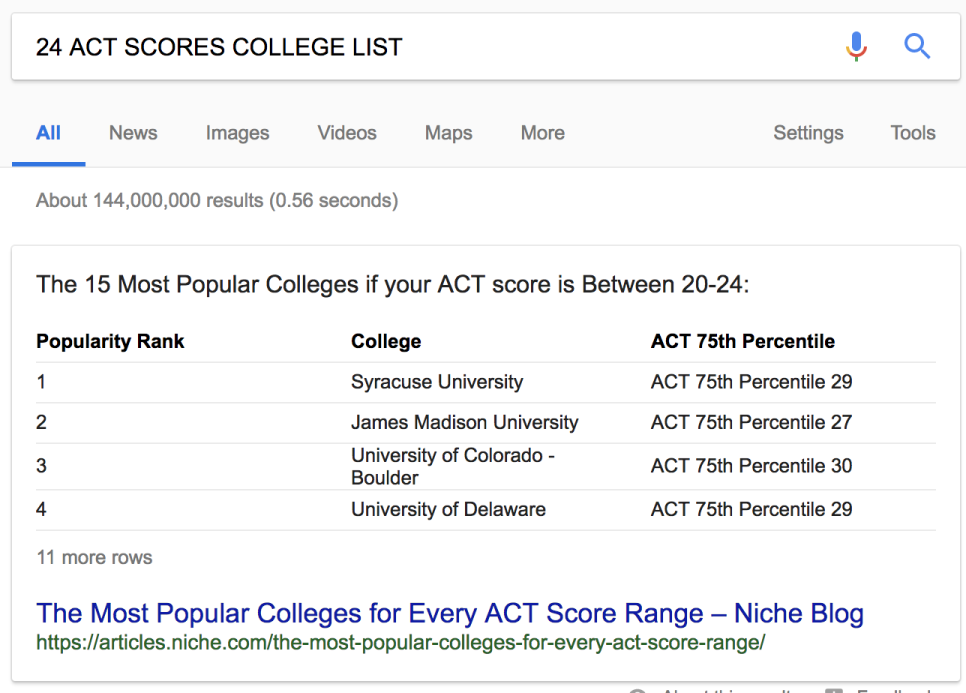Click the University of Delaware cell
The width and height of the screenshot is (966, 693).
click(448, 509)
